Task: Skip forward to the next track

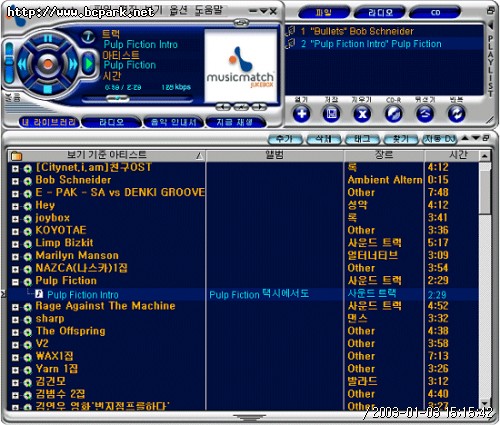Action: [x=73, y=64]
